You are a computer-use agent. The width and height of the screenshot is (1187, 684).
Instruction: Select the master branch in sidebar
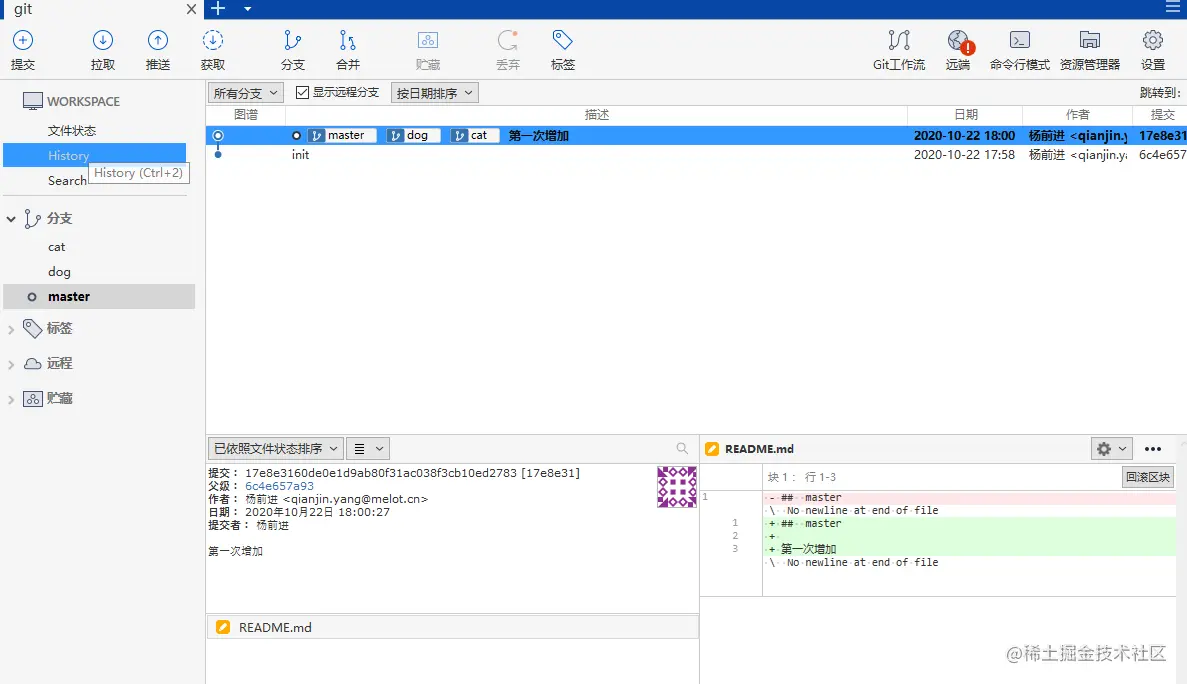pyautogui.click(x=99, y=297)
